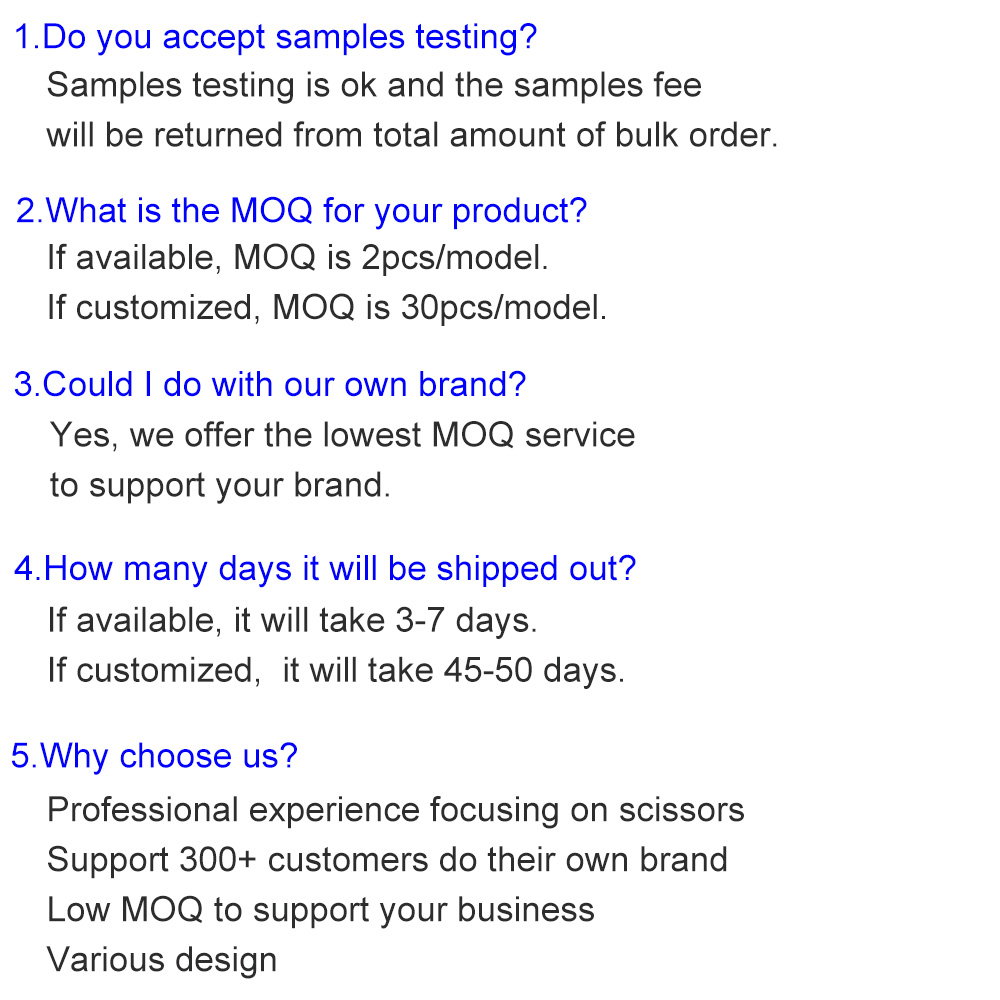1000x1000 pixels.
Task: Select 'Could I do with our own brand?'
Action: pyautogui.click(x=270, y=384)
